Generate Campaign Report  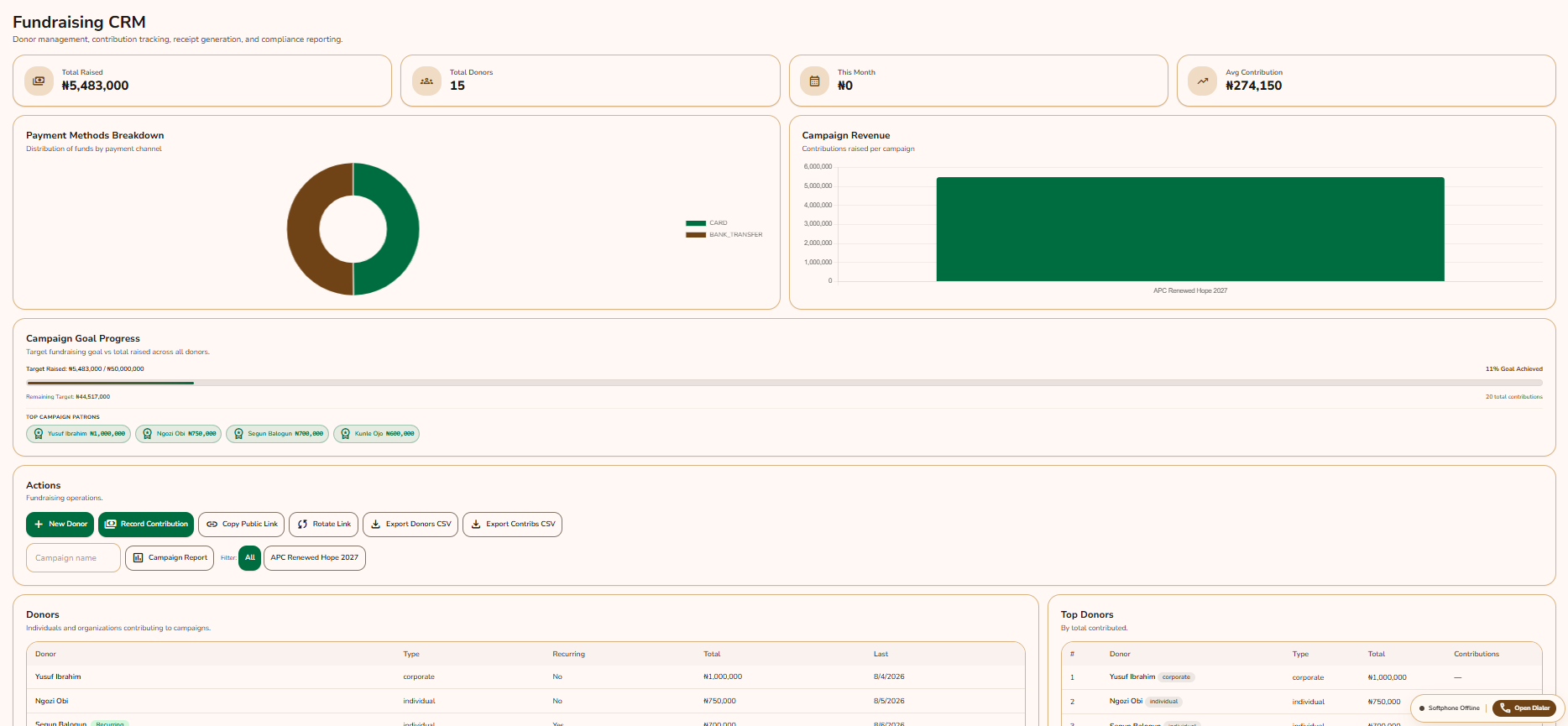[x=170, y=558]
